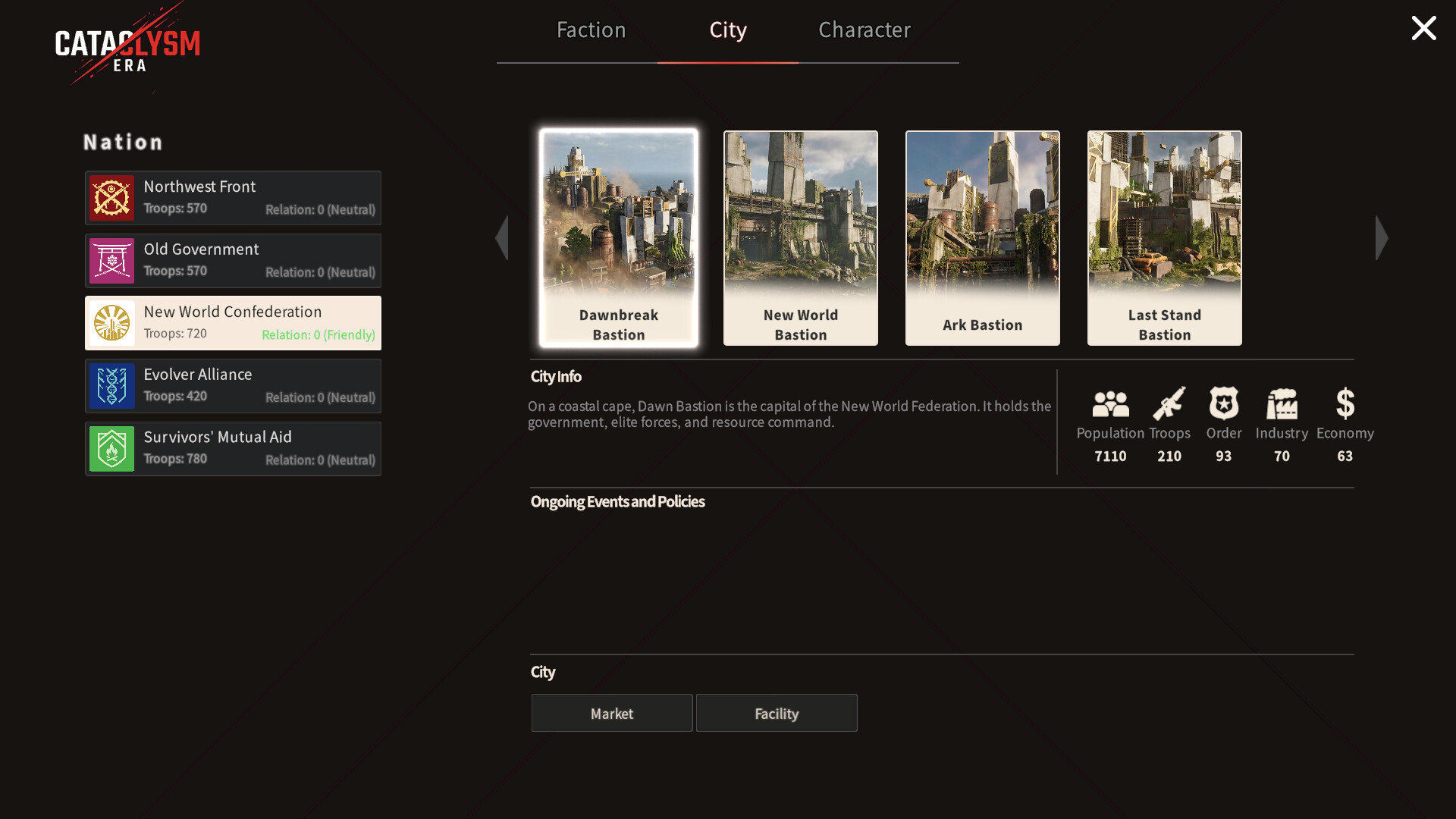Open the Facility button
The image size is (1456, 819).
[777, 713]
